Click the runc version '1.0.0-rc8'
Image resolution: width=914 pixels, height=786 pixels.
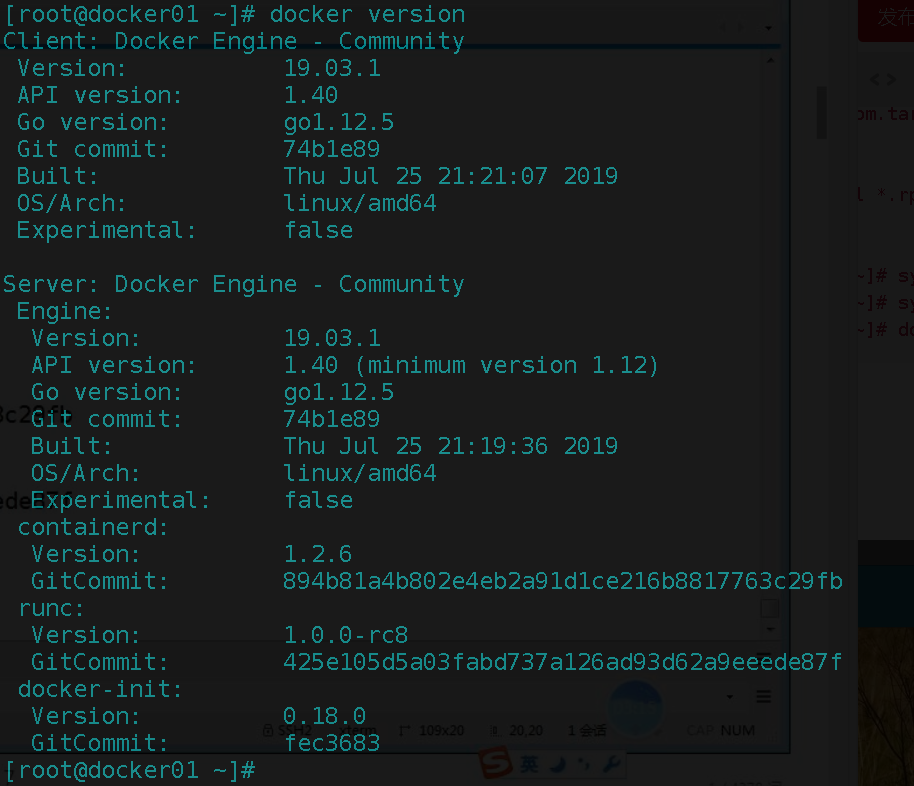click(346, 635)
